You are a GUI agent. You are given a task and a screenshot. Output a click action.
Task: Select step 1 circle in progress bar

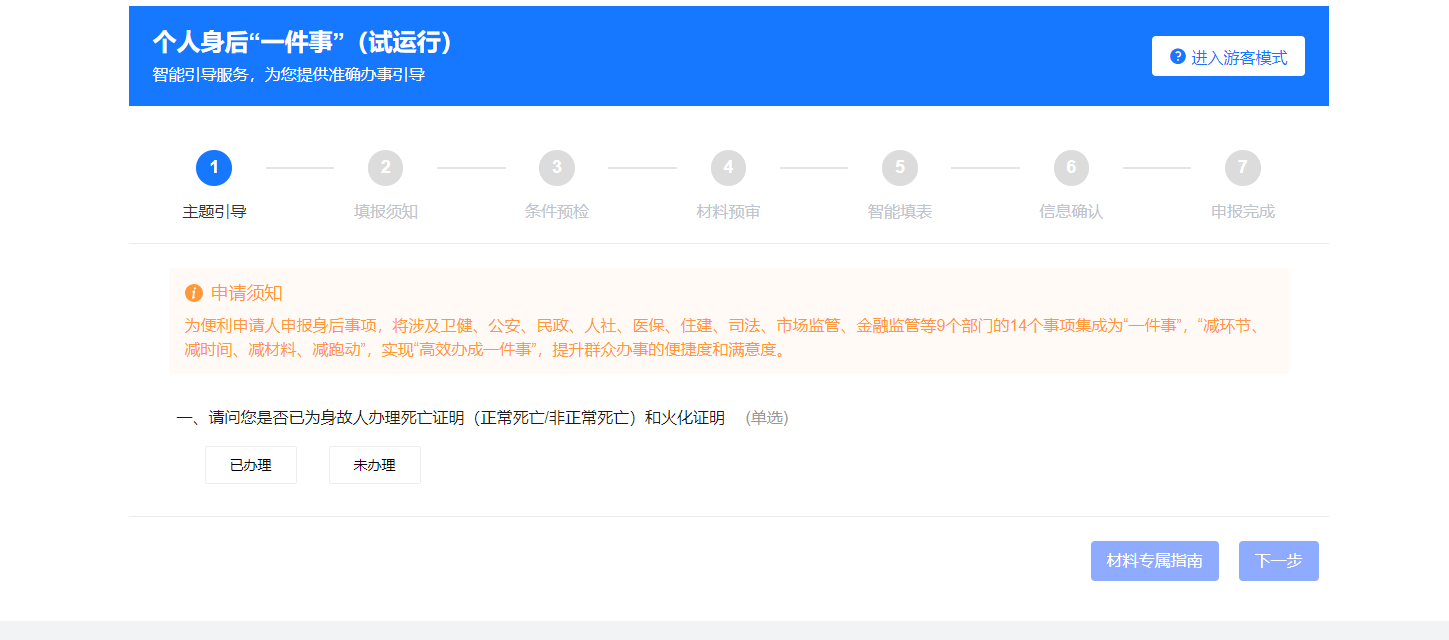pyautogui.click(x=214, y=168)
